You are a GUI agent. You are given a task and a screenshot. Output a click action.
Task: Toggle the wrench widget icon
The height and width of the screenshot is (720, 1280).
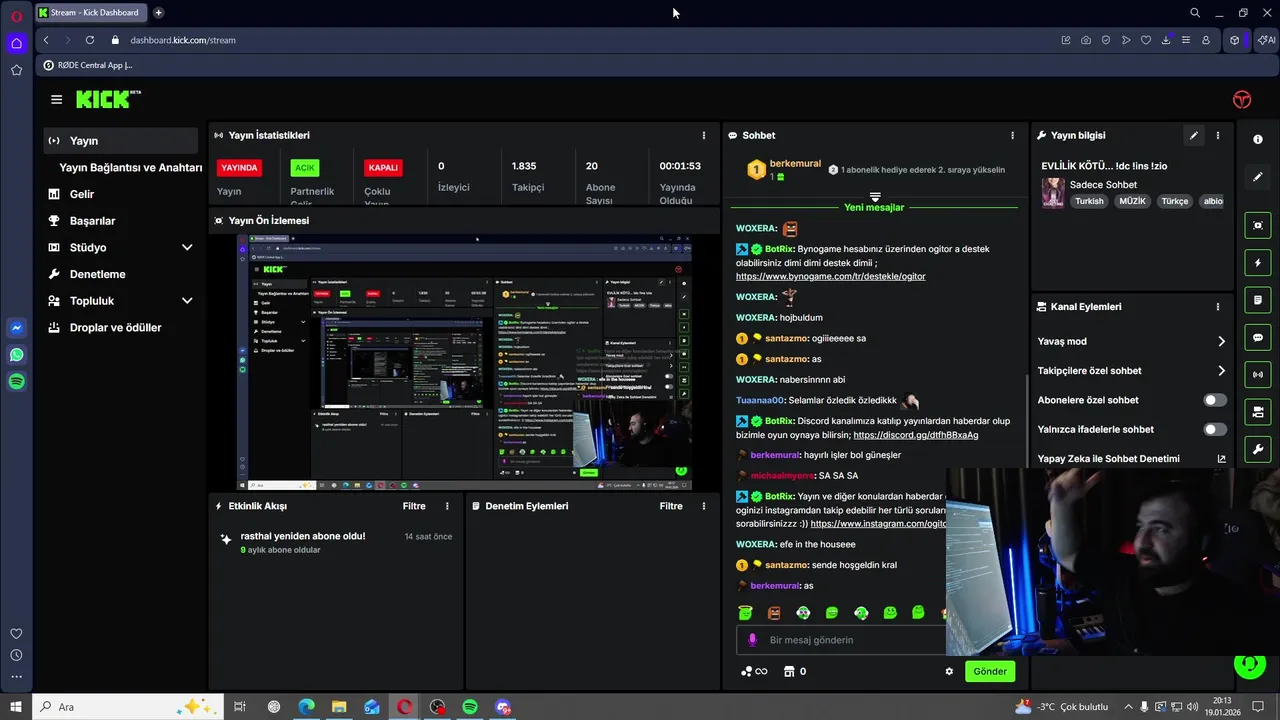click(1258, 449)
